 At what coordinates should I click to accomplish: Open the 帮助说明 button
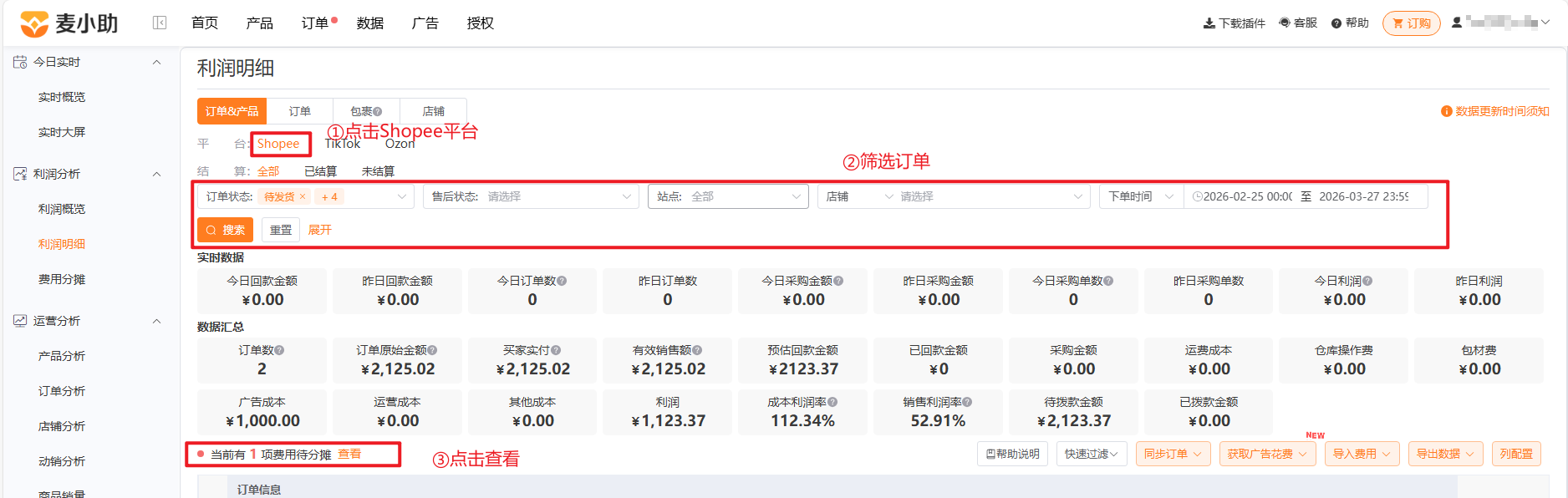(x=1012, y=454)
